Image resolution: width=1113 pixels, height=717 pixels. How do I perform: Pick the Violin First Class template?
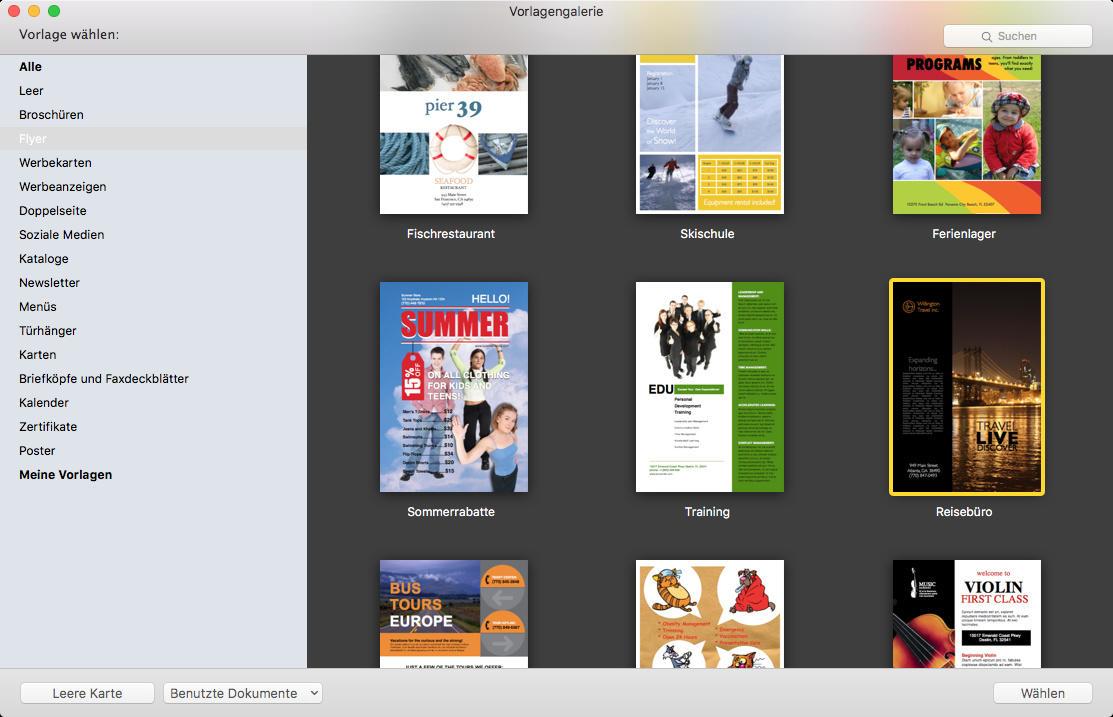967,614
